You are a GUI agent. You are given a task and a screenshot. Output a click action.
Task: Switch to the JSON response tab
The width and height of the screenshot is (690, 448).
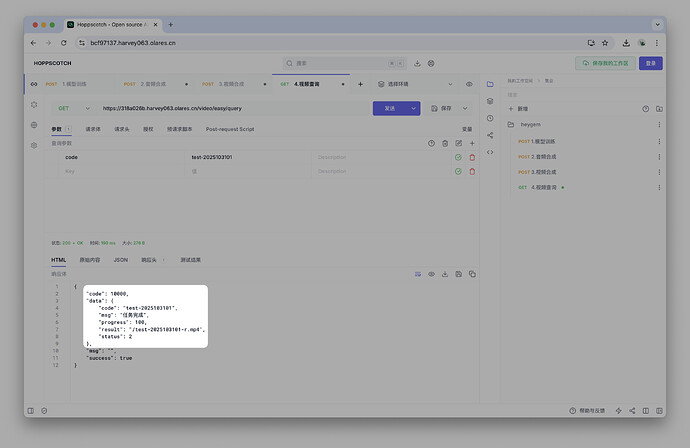coord(120,259)
